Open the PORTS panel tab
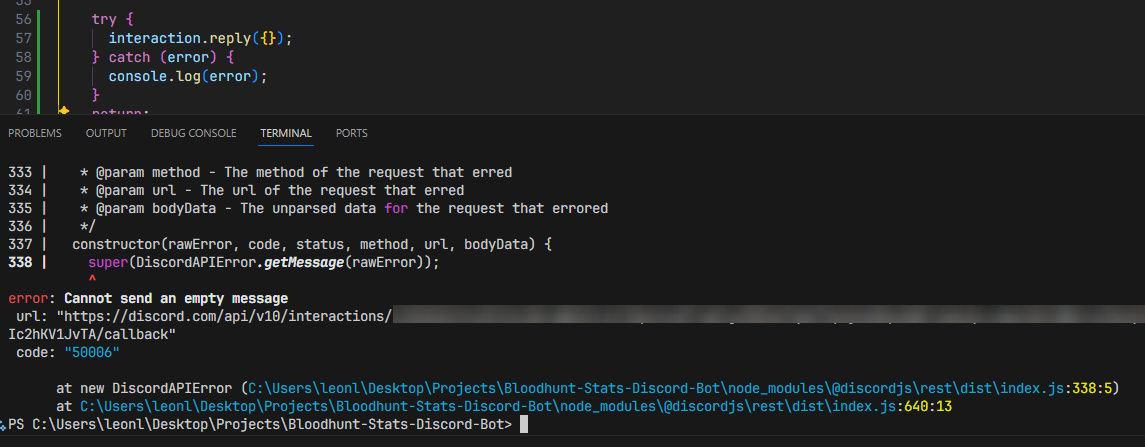 [x=352, y=133]
